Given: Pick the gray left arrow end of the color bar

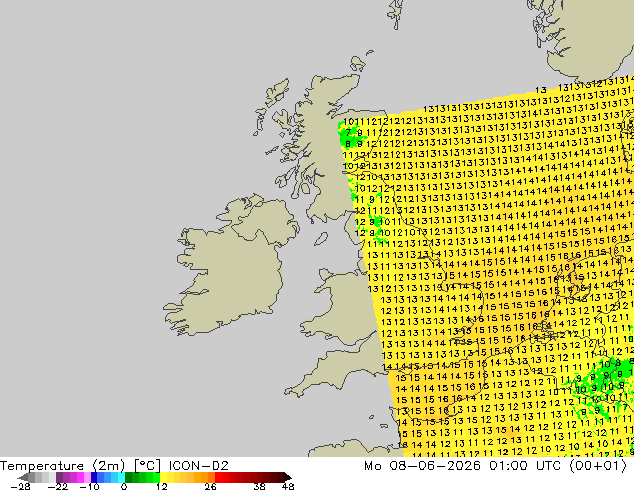Looking at the screenshot, I should [x=23, y=477].
